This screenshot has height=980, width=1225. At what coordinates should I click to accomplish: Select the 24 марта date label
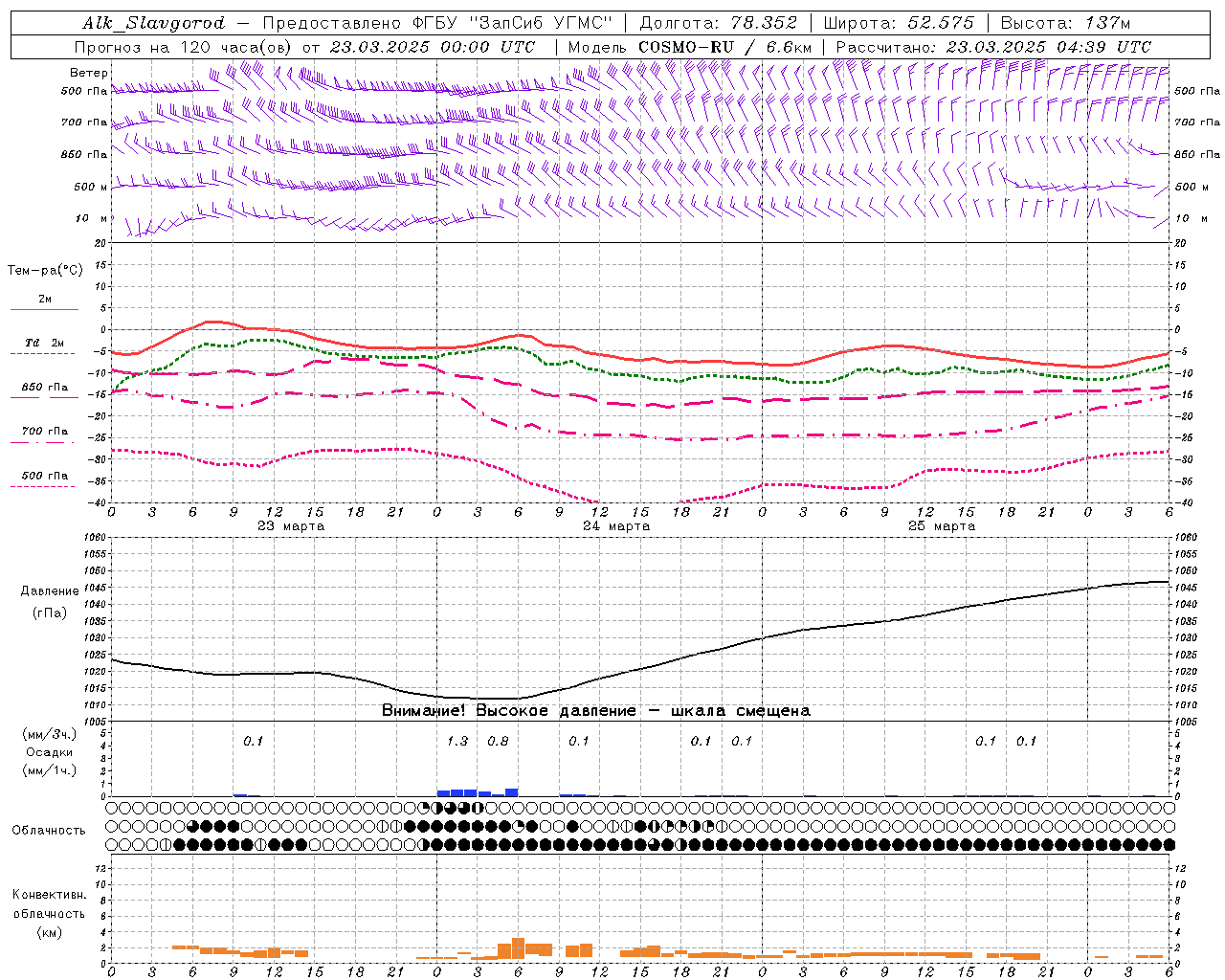click(x=616, y=526)
